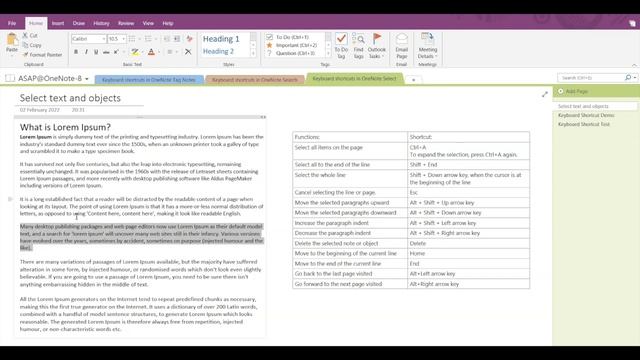Click the Delete X icon in Basic Text

188,52
